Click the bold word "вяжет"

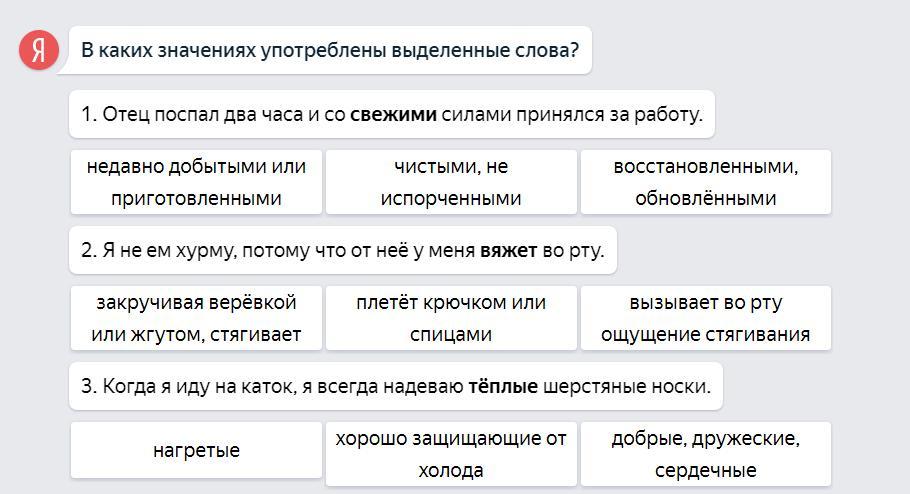[508, 250]
